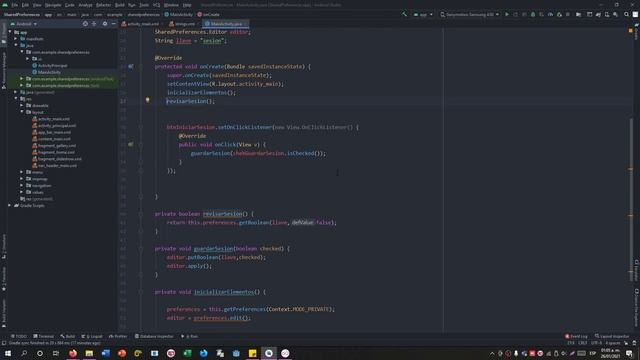Open the Android view selector dropdown
This screenshot has height=360, width=640.
point(24,24)
